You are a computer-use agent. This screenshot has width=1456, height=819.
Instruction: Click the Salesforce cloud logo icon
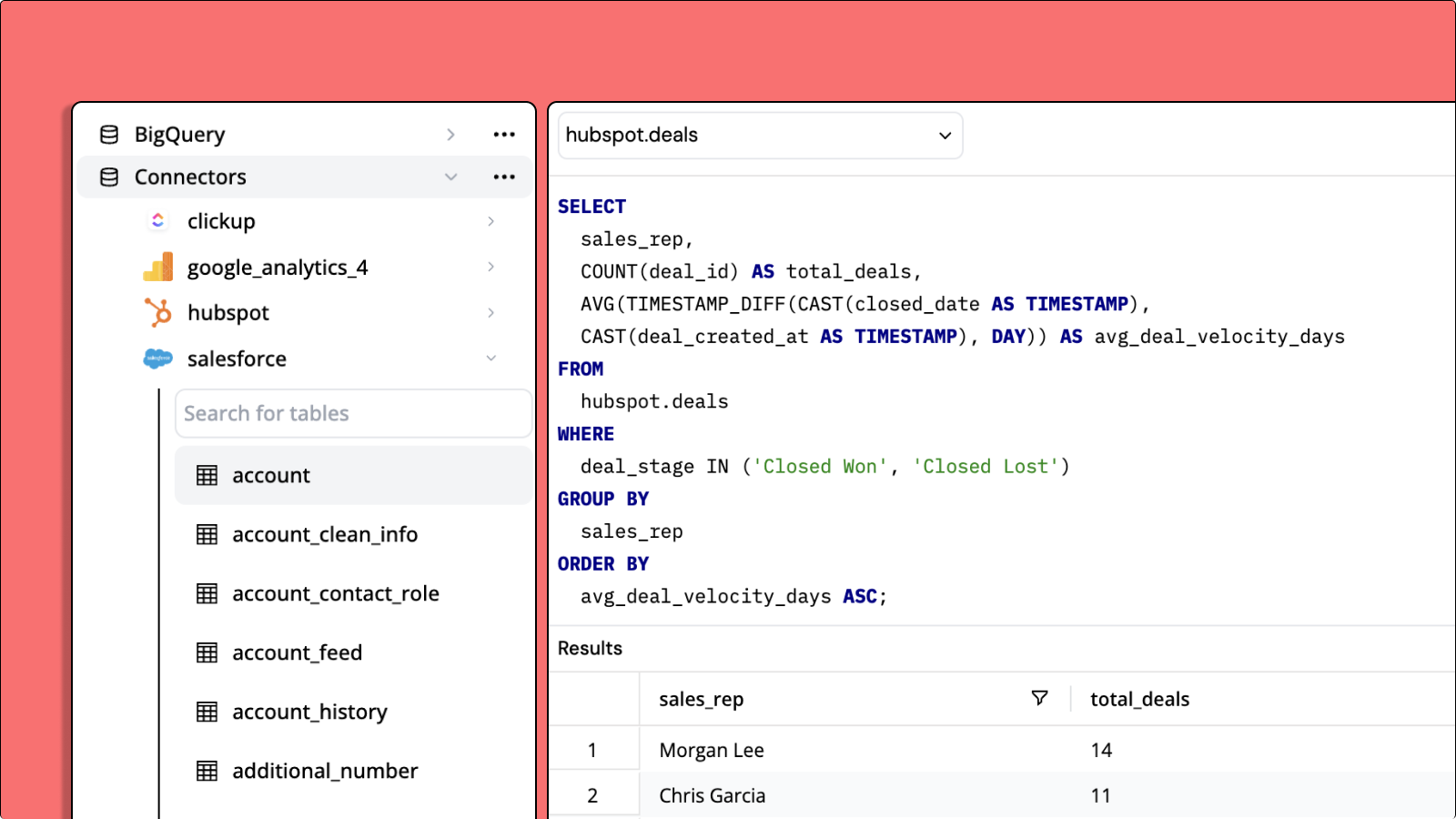pyautogui.click(x=157, y=359)
